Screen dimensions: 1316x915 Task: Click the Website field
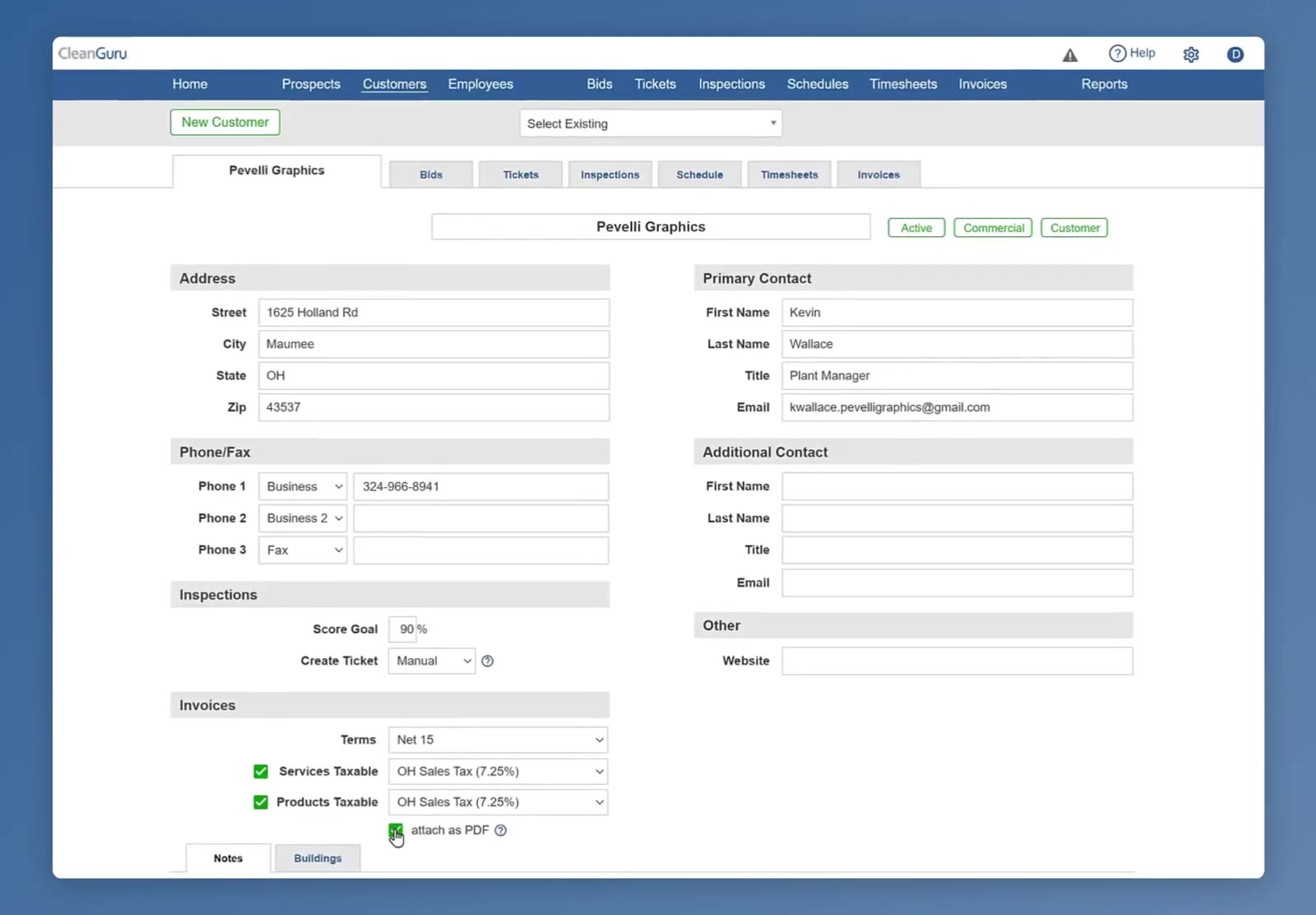coord(957,661)
